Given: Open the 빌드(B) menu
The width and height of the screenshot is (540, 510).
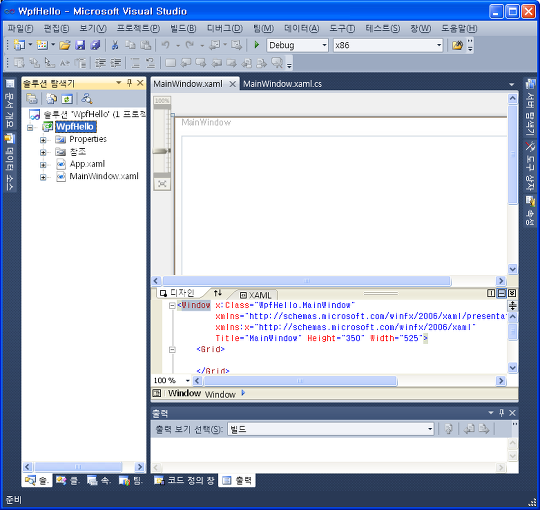Looking at the screenshot, I should click(x=183, y=28).
